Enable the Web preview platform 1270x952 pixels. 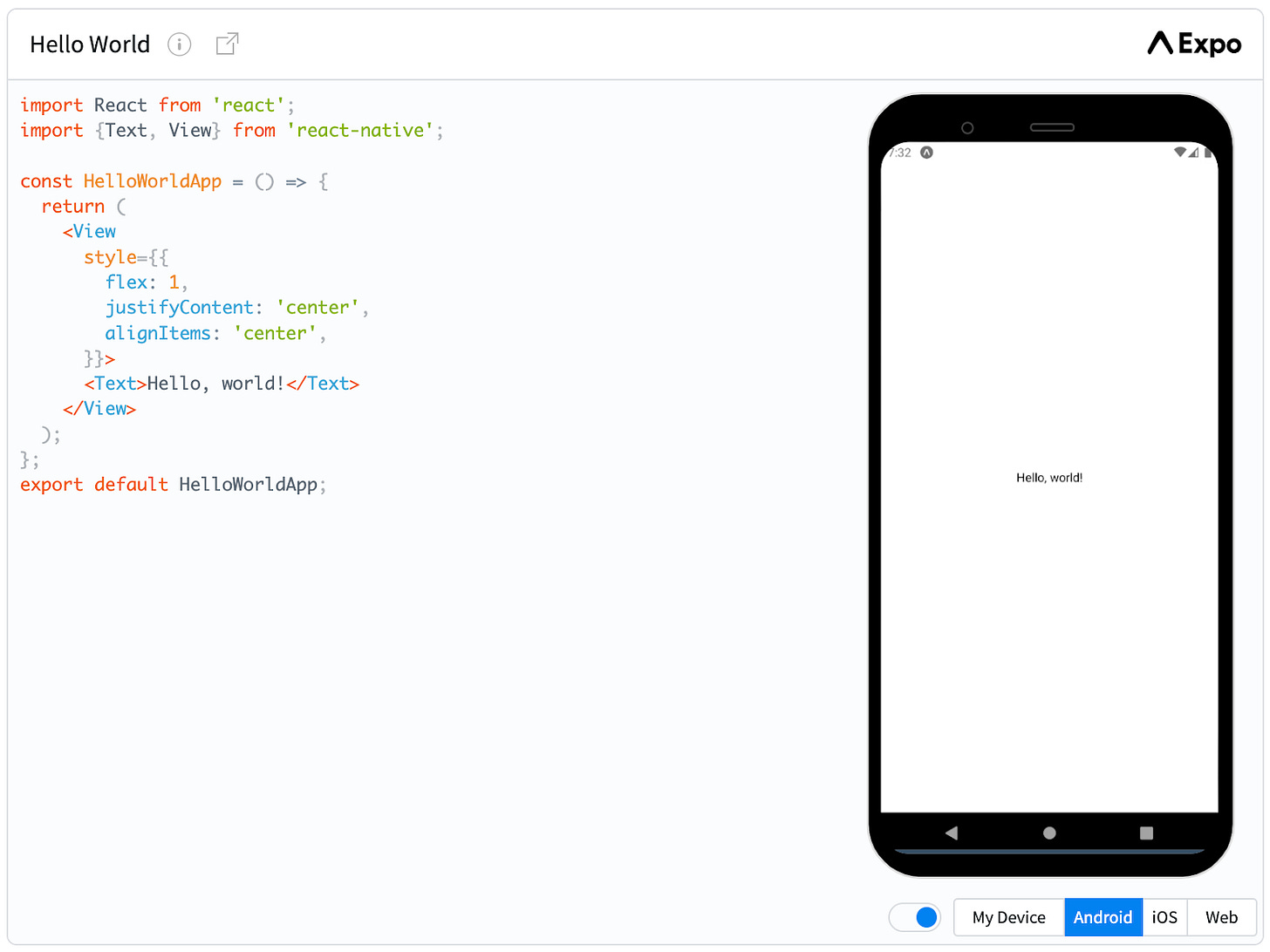(x=1221, y=917)
